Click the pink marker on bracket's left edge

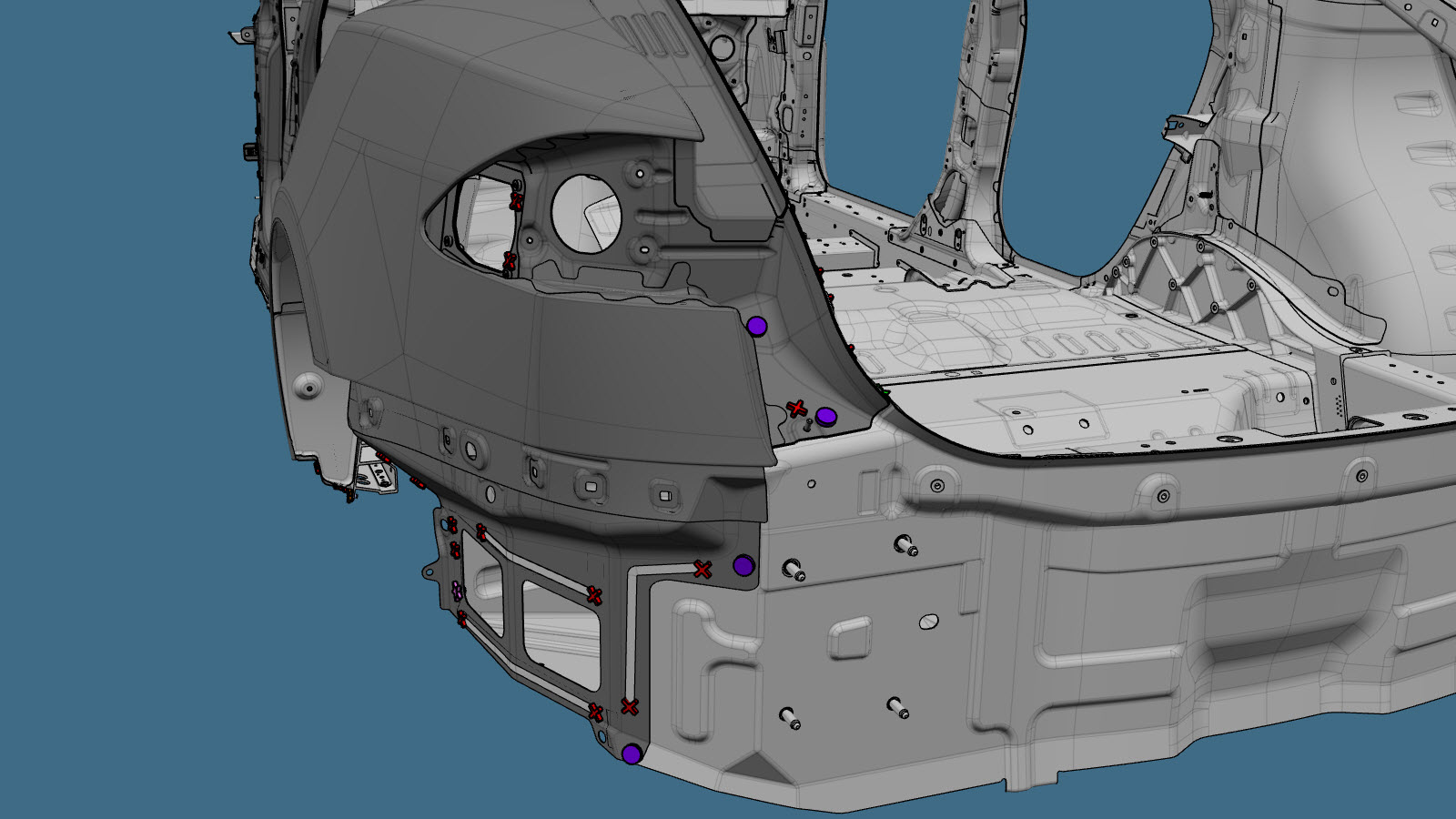[x=457, y=590]
